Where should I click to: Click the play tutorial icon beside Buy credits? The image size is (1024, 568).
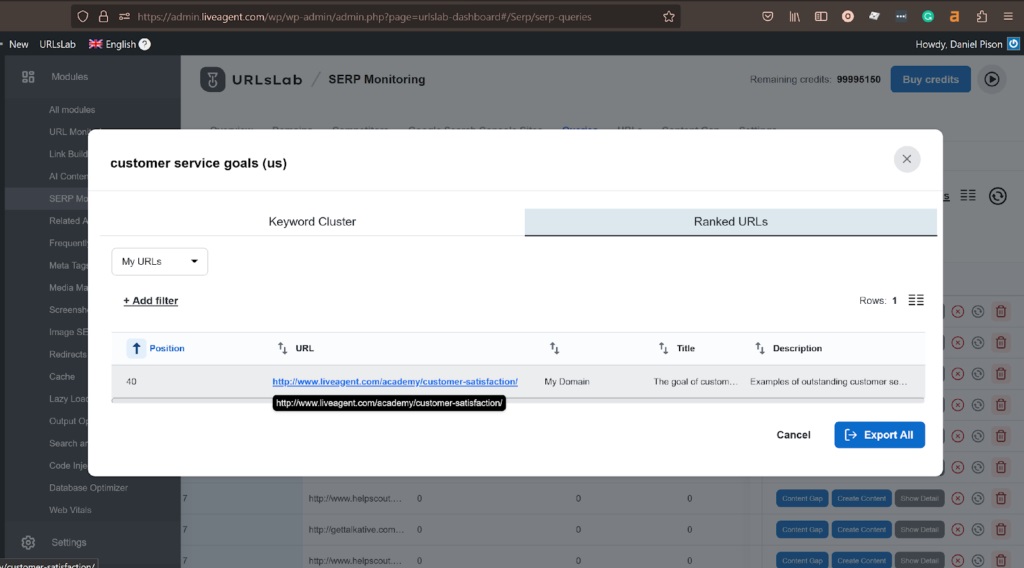point(991,80)
